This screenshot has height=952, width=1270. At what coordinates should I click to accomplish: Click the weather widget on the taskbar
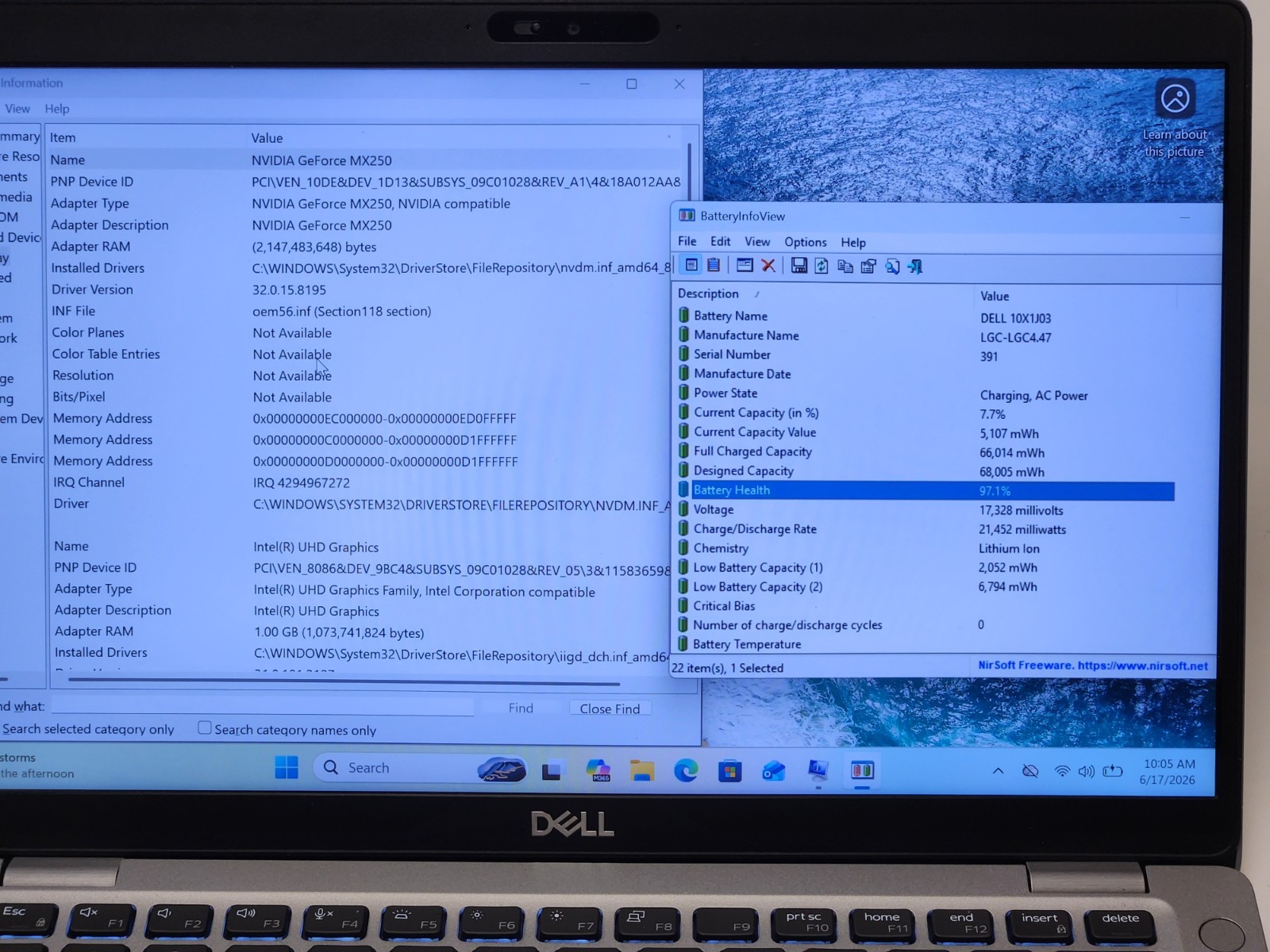[x=37, y=766]
